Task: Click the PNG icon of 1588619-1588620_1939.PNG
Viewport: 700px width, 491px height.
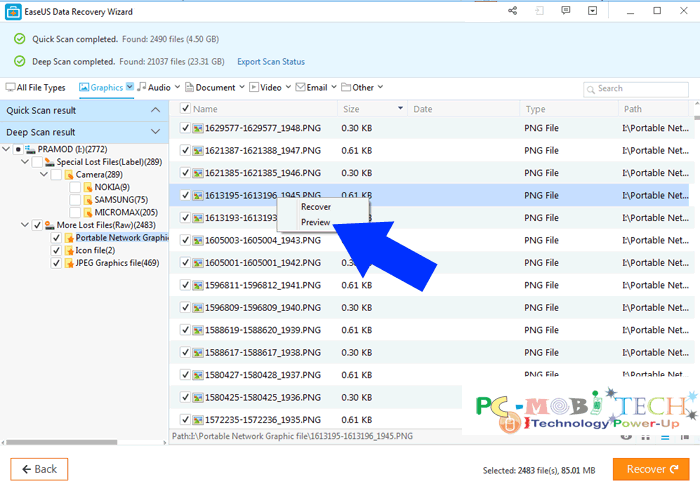Action: pyautogui.click(x=198, y=330)
